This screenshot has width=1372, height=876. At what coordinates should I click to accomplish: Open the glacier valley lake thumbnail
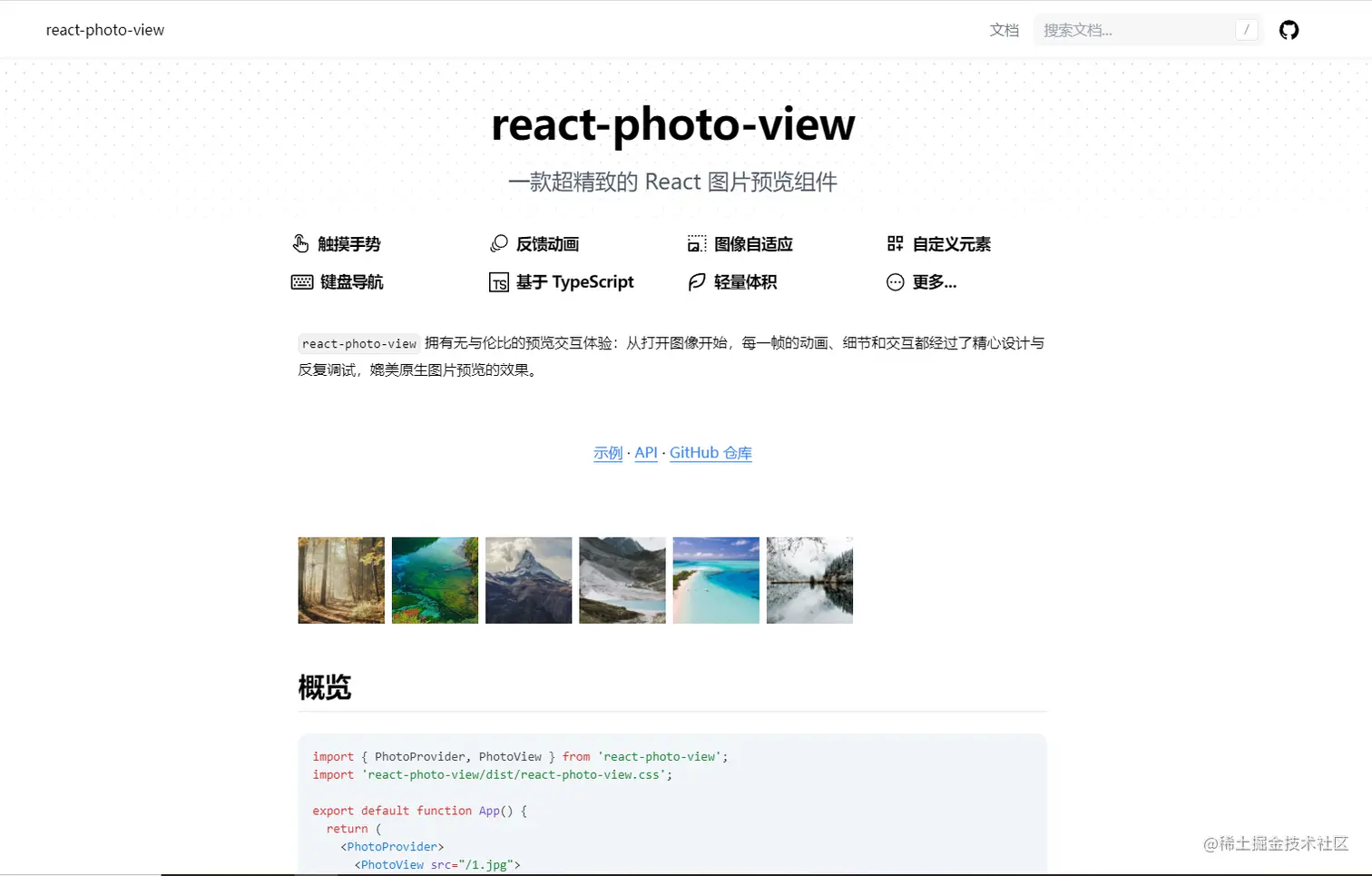tap(622, 580)
